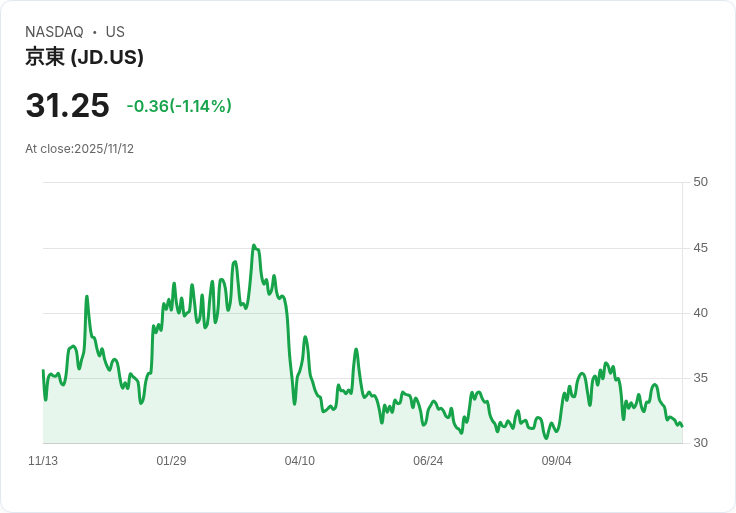736x513 pixels.
Task: Click the 31.25 current price
Action: pyautogui.click(x=67, y=106)
